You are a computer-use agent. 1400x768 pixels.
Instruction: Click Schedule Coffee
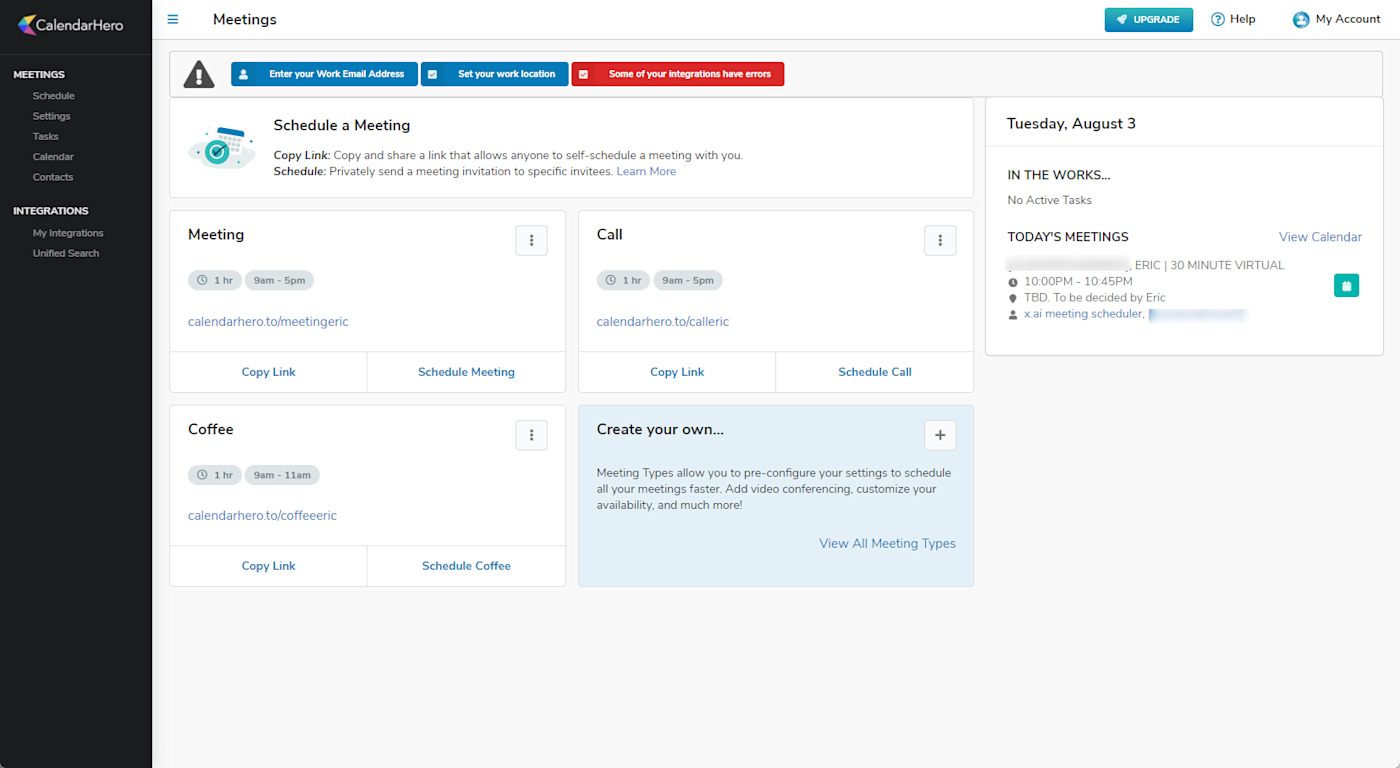click(x=466, y=566)
